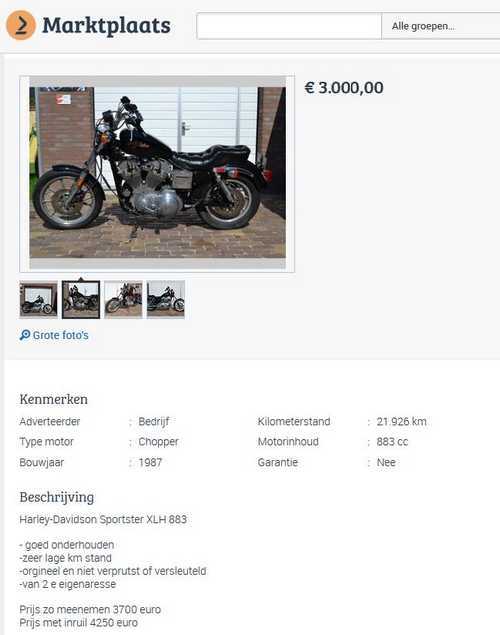
Task: Click the 883 cc engine value
Action: click(x=392, y=442)
